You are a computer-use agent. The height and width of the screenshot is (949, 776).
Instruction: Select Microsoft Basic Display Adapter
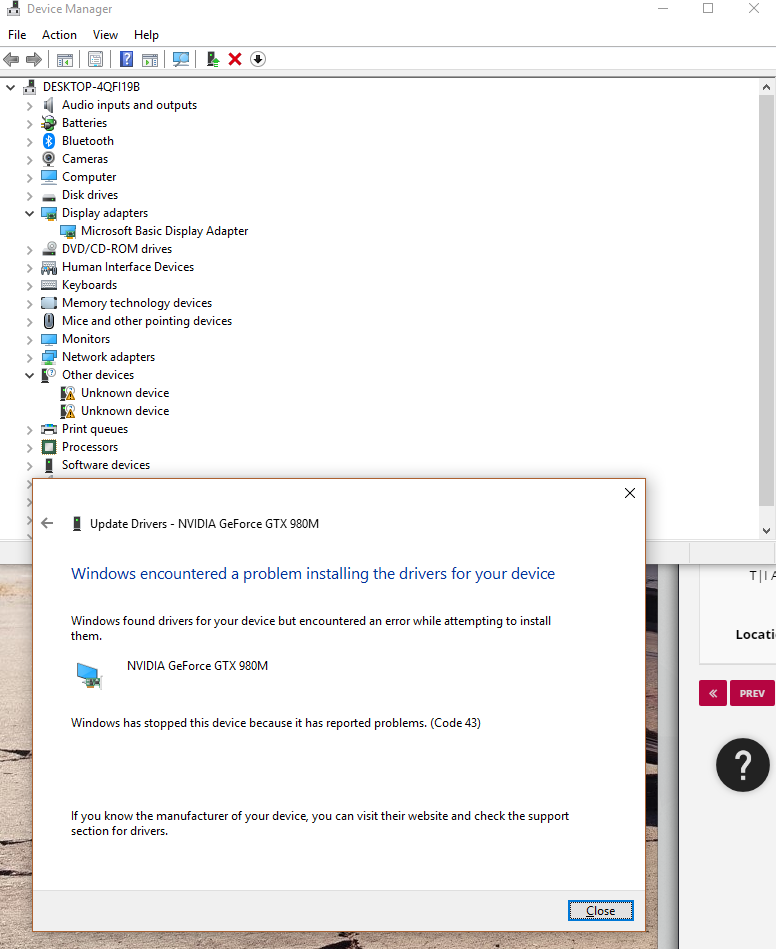(x=165, y=231)
